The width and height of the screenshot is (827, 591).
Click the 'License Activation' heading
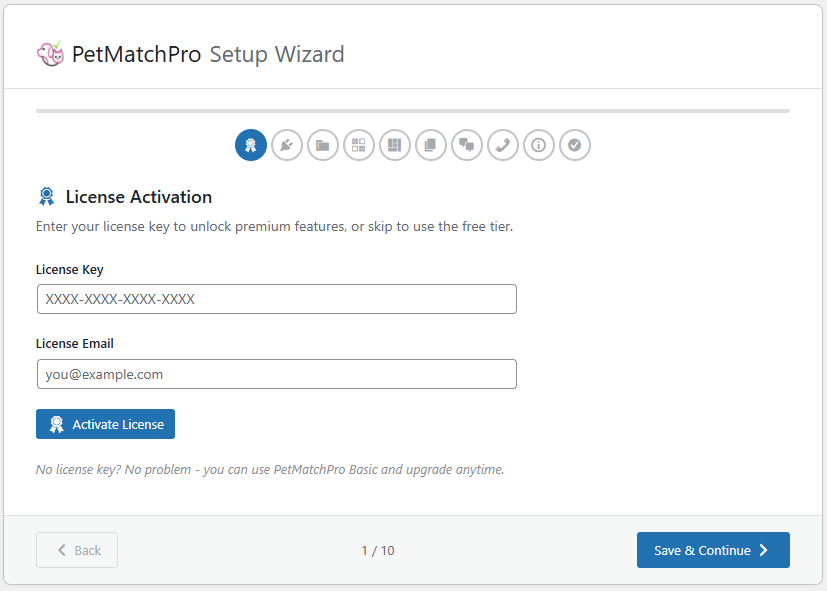pyautogui.click(x=139, y=197)
